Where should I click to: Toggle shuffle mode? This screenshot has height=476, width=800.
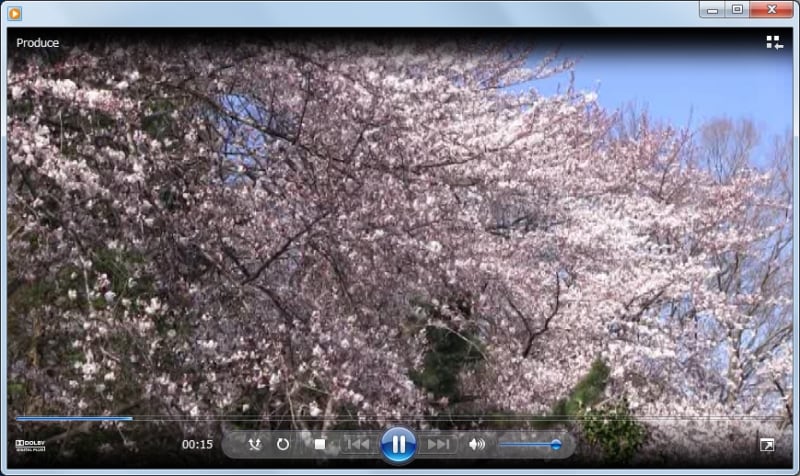[x=255, y=444]
